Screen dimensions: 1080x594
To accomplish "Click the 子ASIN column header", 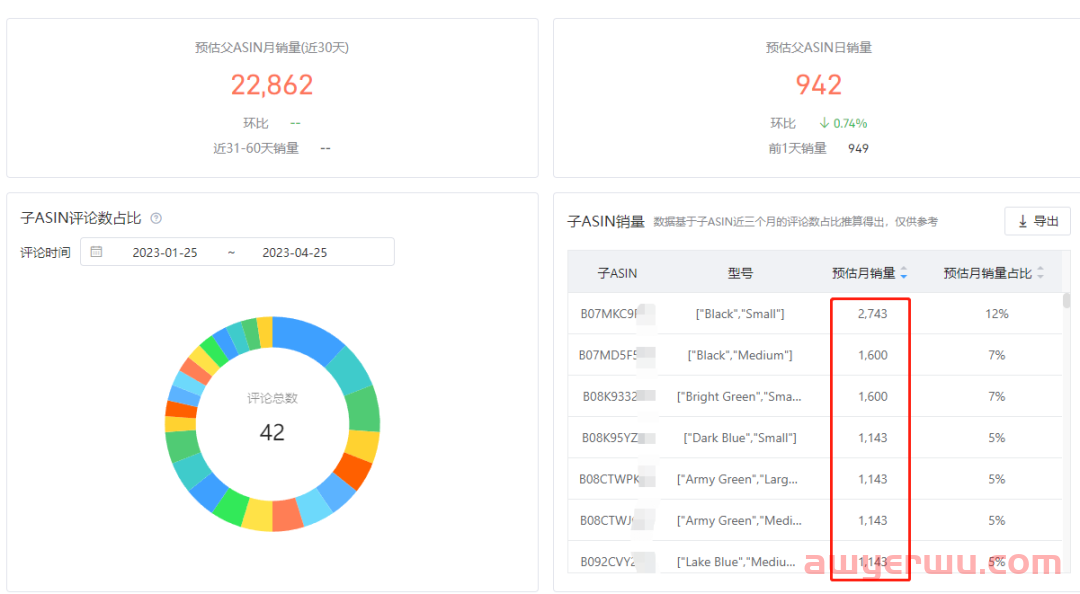I will (x=617, y=273).
